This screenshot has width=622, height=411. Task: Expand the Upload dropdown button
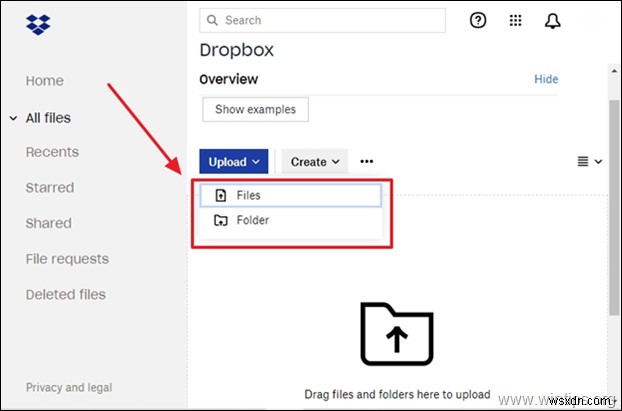pos(234,161)
